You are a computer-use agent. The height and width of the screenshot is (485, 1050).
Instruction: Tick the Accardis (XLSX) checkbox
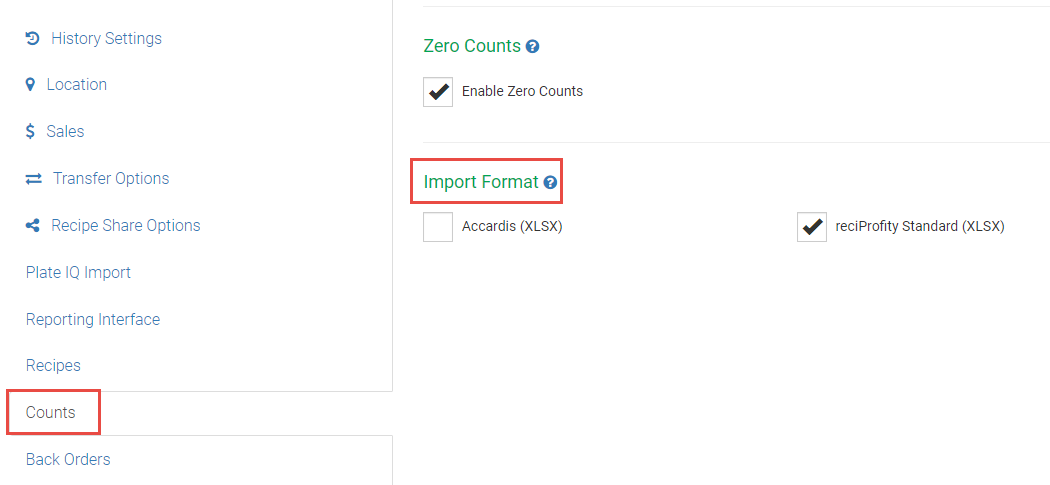point(438,227)
